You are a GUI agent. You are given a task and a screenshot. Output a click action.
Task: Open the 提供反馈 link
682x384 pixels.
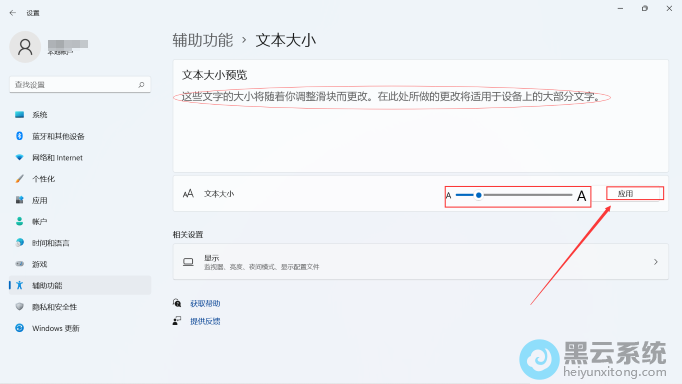[x=205, y=321]
